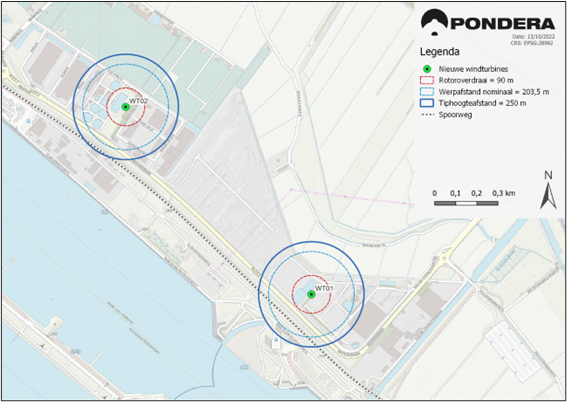Viewport: 567px width, 402px height.
Task: Click the north arrow symbol
Action: [x=548, y=195]
